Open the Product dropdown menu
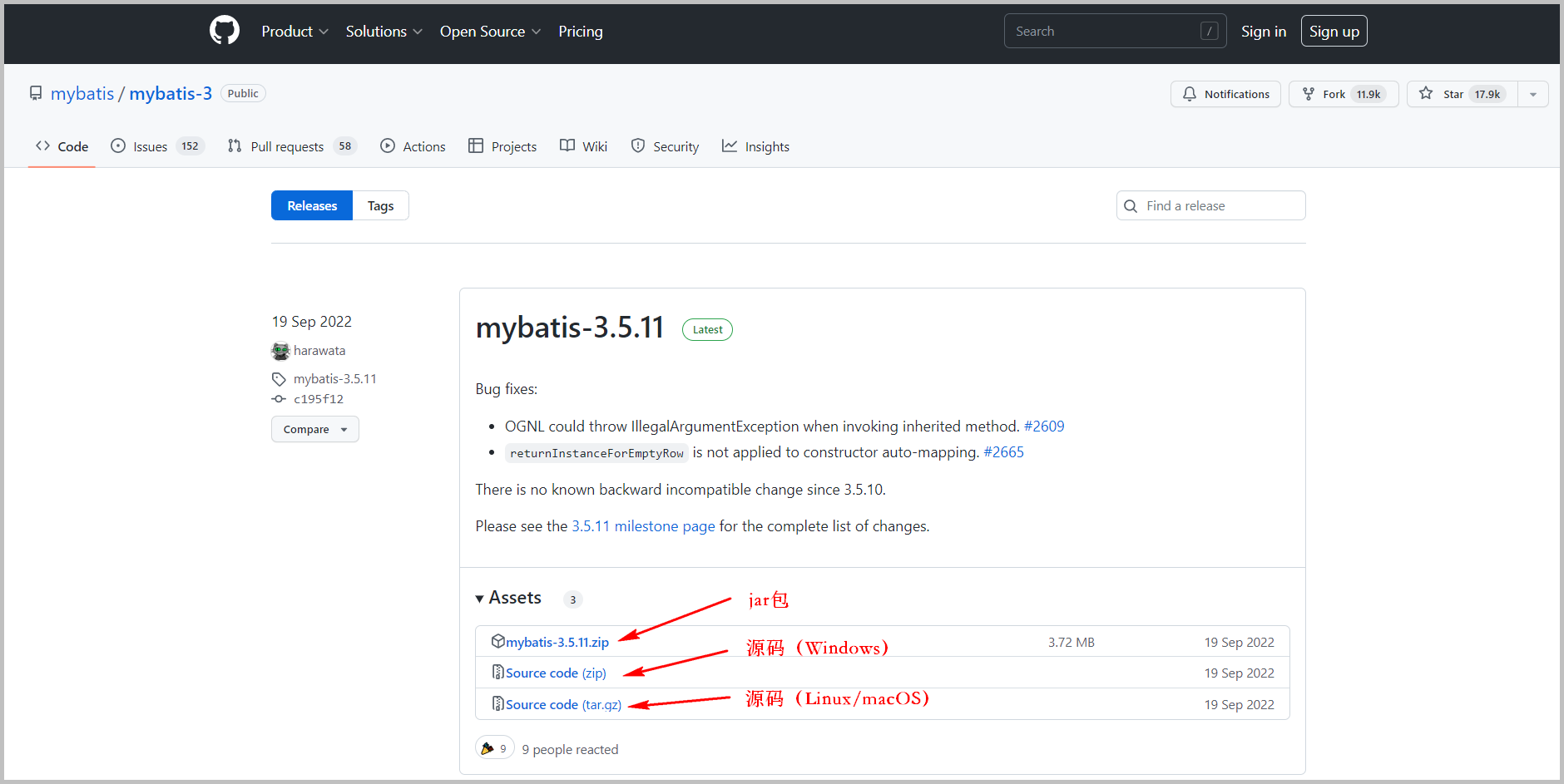 [x=294, y=31]
